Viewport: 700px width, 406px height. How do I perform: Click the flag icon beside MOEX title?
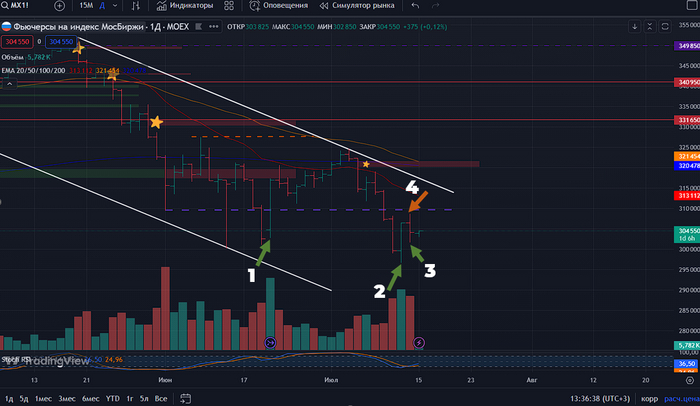(x=199, y=27)
